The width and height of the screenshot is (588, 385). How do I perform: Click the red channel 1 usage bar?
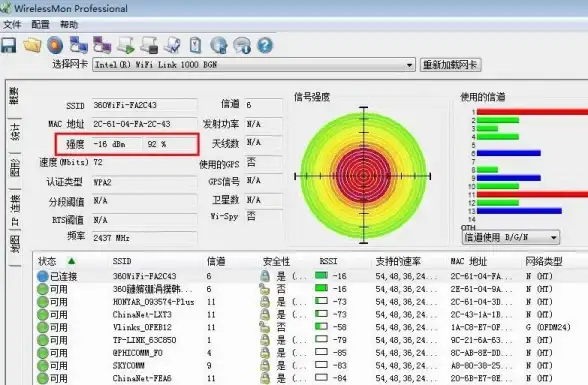tap(532, 112)
